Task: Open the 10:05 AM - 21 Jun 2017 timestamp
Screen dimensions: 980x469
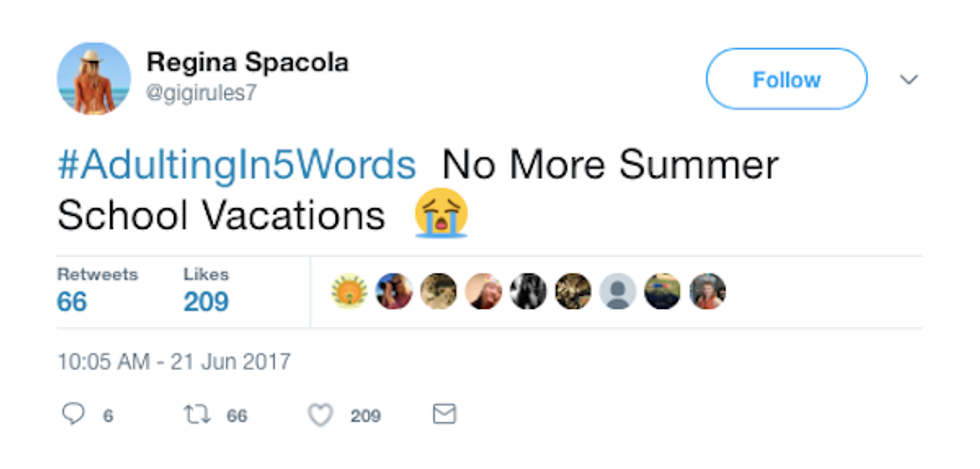Action: (x=174, y=362)
